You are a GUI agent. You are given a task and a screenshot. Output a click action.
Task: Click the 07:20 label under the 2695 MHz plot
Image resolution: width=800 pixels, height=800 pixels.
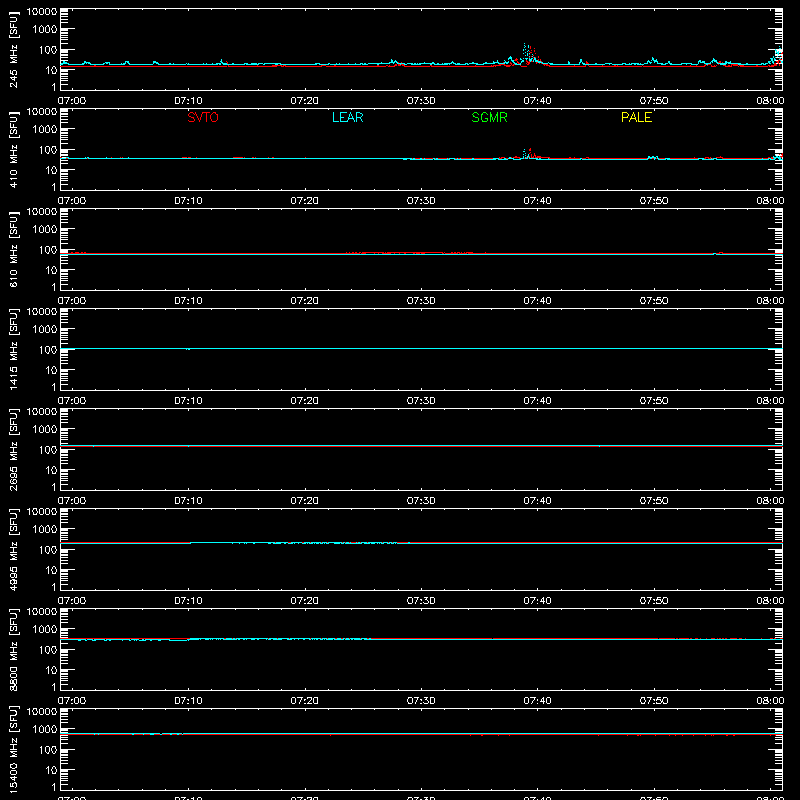tap(305, 501)
